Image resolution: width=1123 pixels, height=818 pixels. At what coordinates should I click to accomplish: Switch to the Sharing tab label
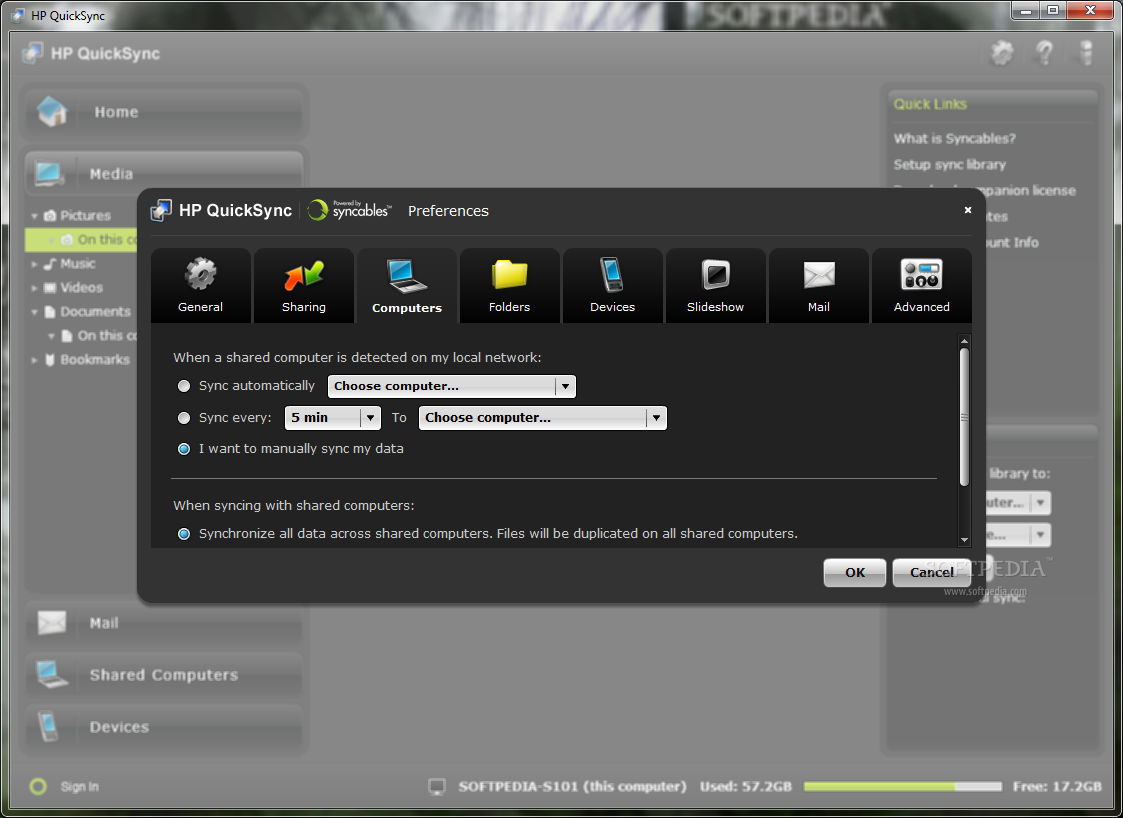pos(304,307)
